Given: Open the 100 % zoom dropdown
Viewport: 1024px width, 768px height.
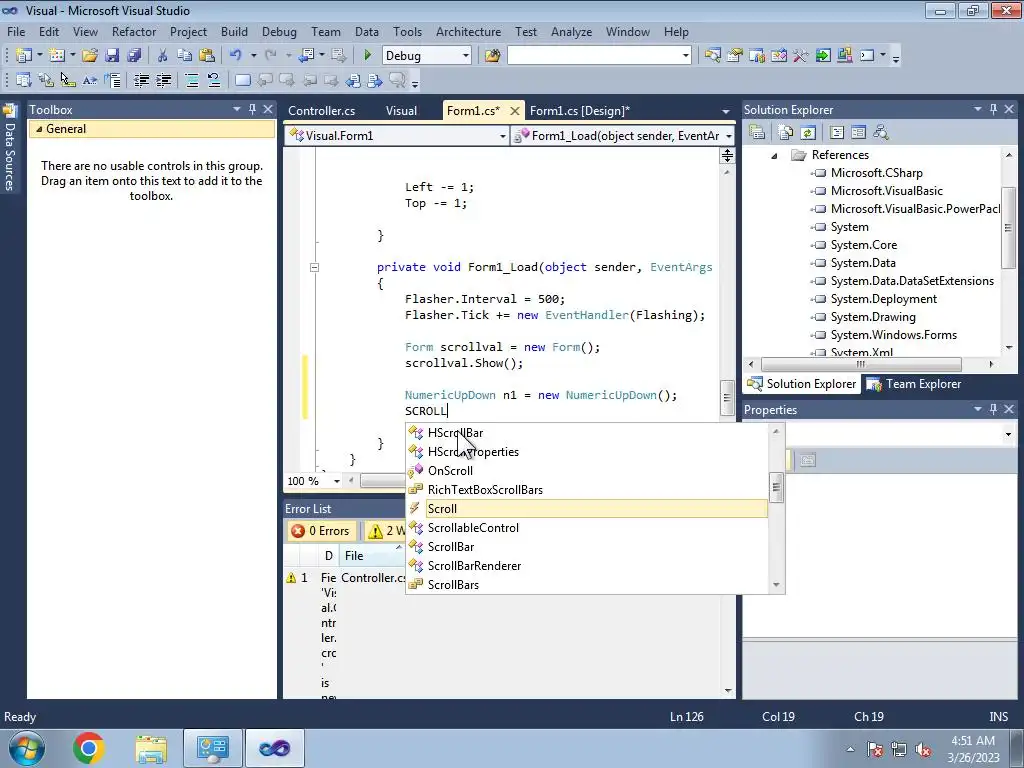Looking at the screenshot, I should [x=336, y=481].
